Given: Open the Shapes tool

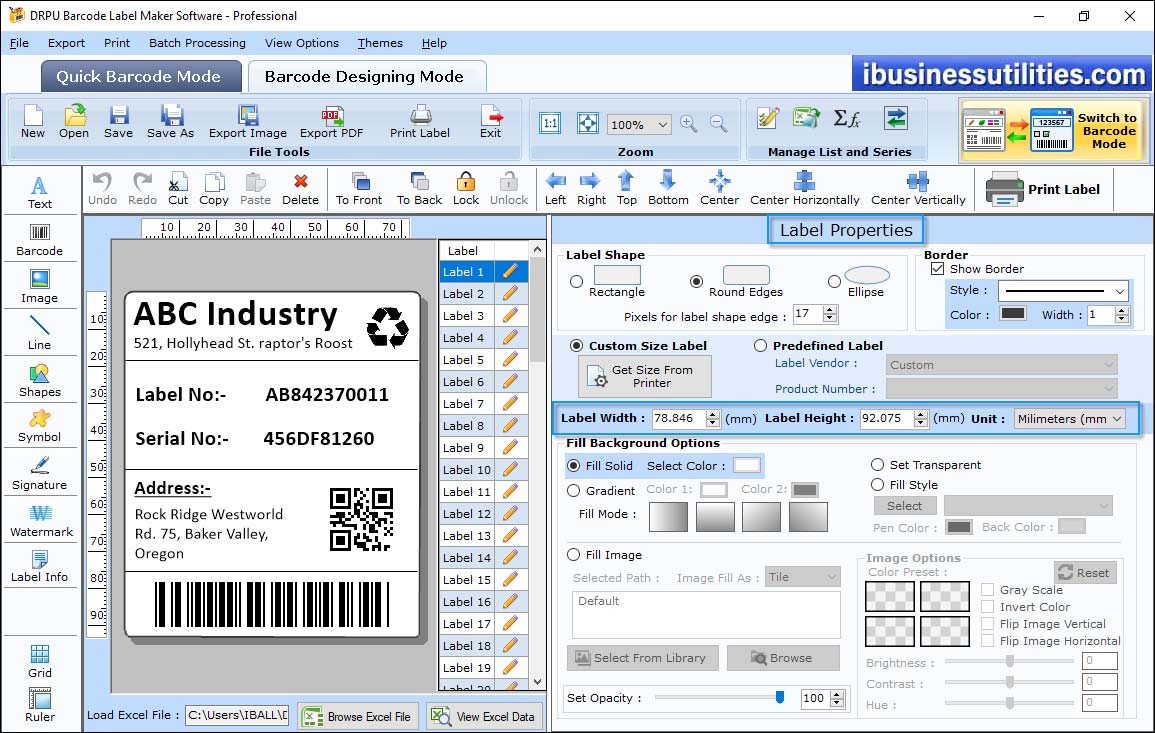Looking at the screenshot, I should coord(40,381).
